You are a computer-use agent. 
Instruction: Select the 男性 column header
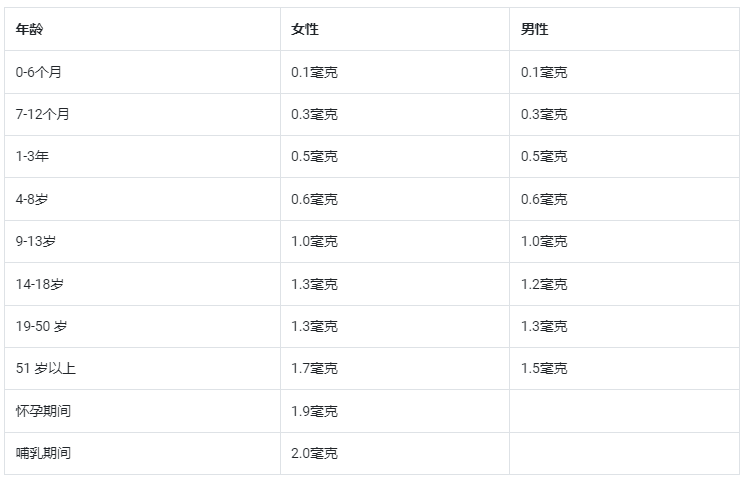(535, 30)
